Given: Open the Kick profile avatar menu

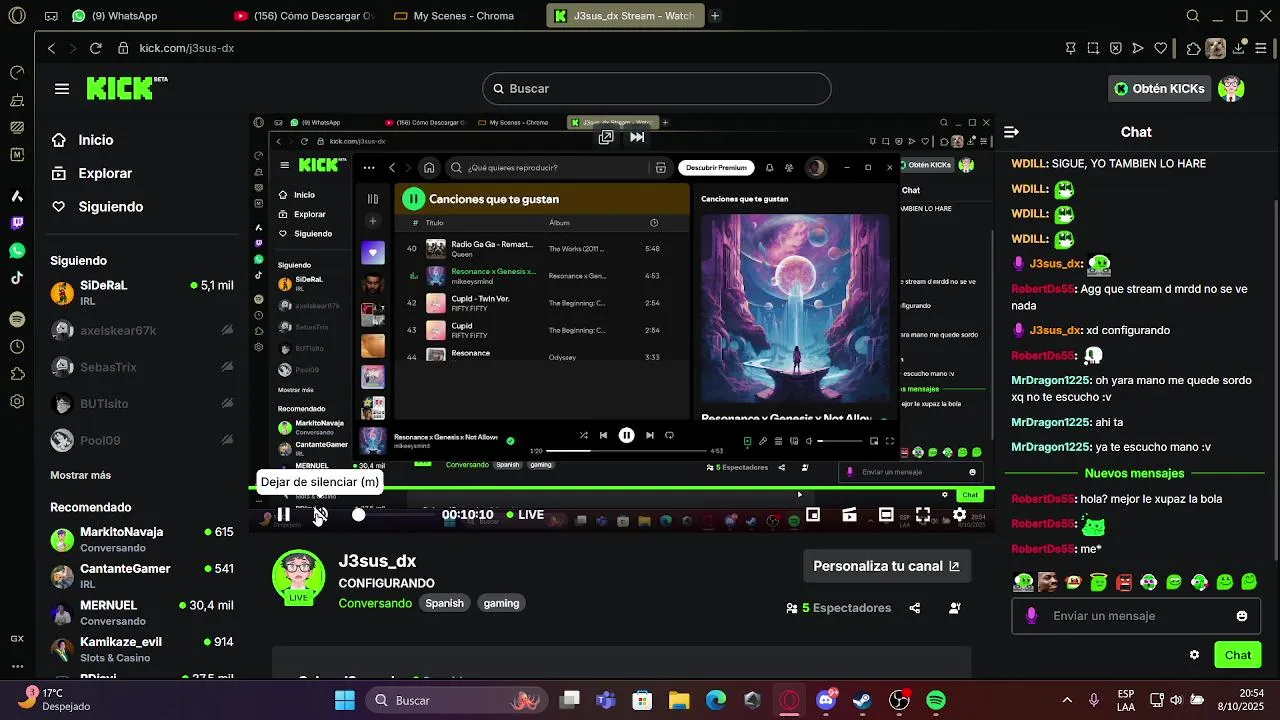Looking at the screenshot, I should pyautogui.click(x=1231, y=89).
